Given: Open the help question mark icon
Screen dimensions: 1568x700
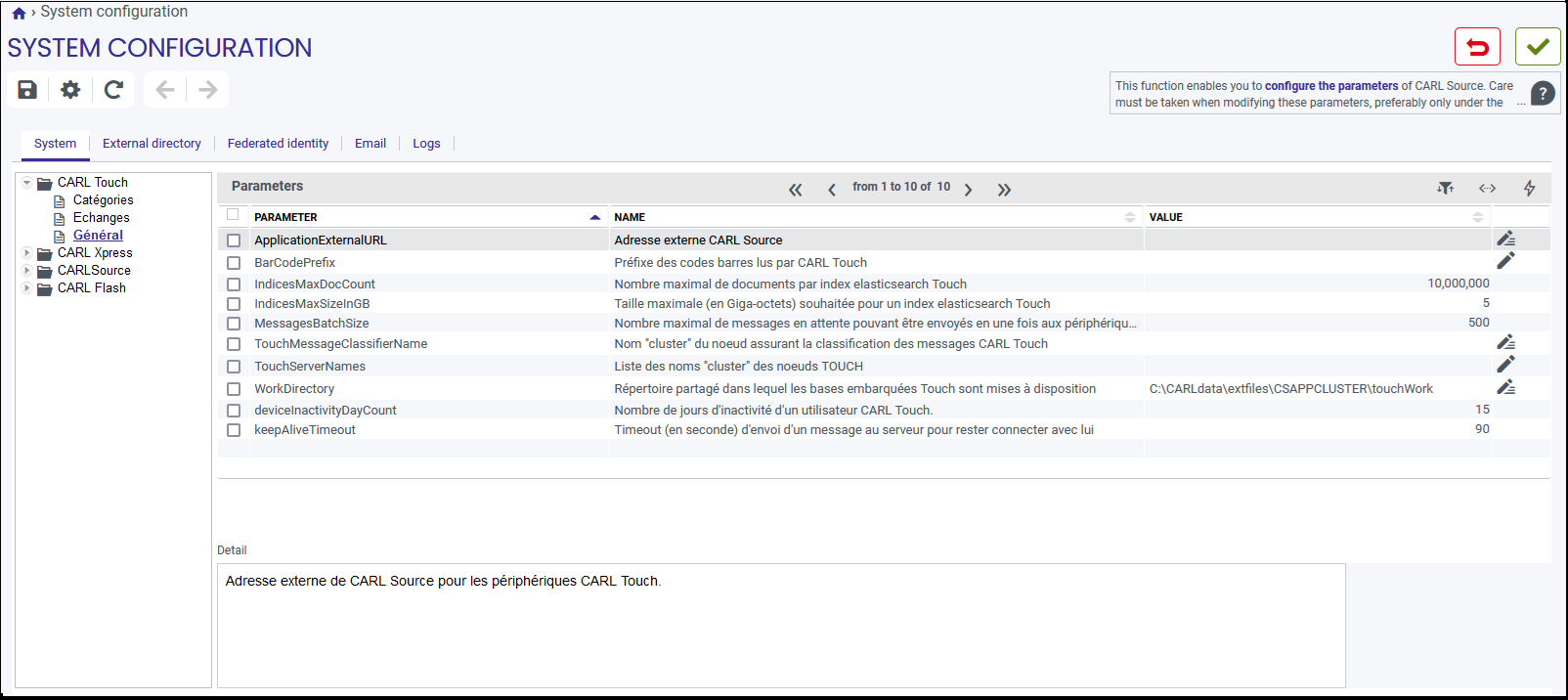Looking at the screenshot, I should point(1543,94).
